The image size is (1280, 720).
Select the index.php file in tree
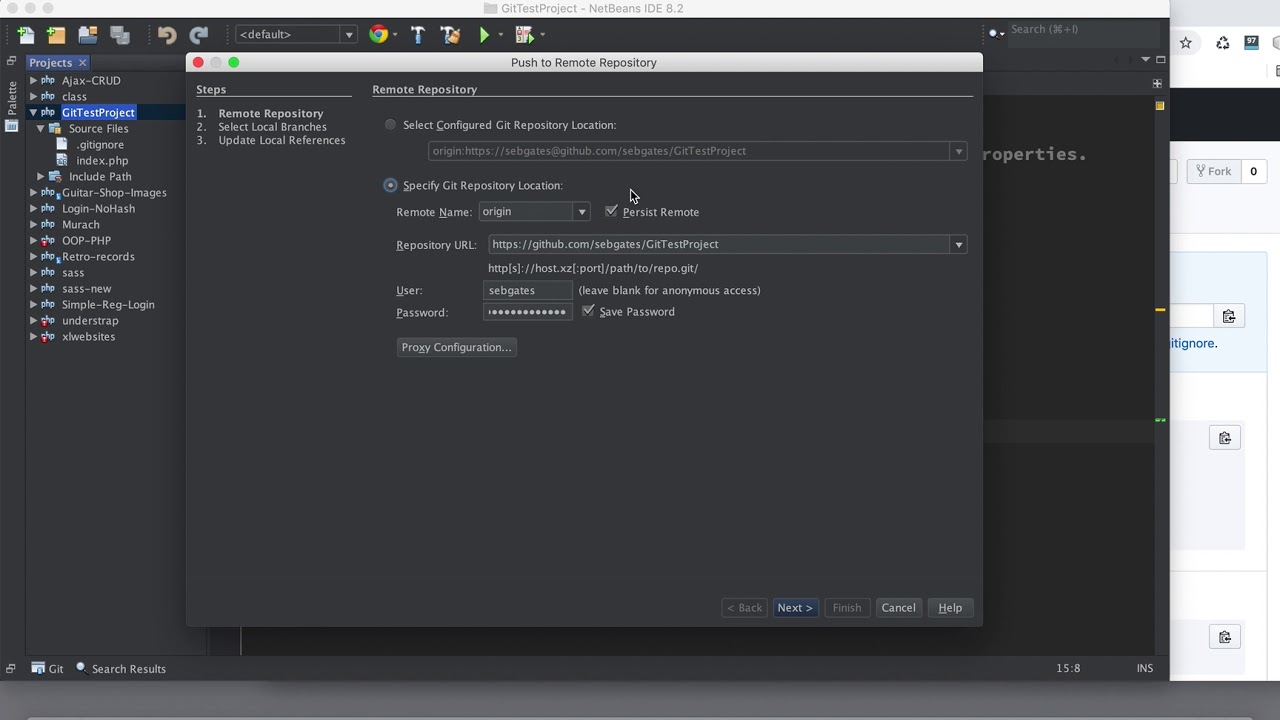tap(102, 160)
